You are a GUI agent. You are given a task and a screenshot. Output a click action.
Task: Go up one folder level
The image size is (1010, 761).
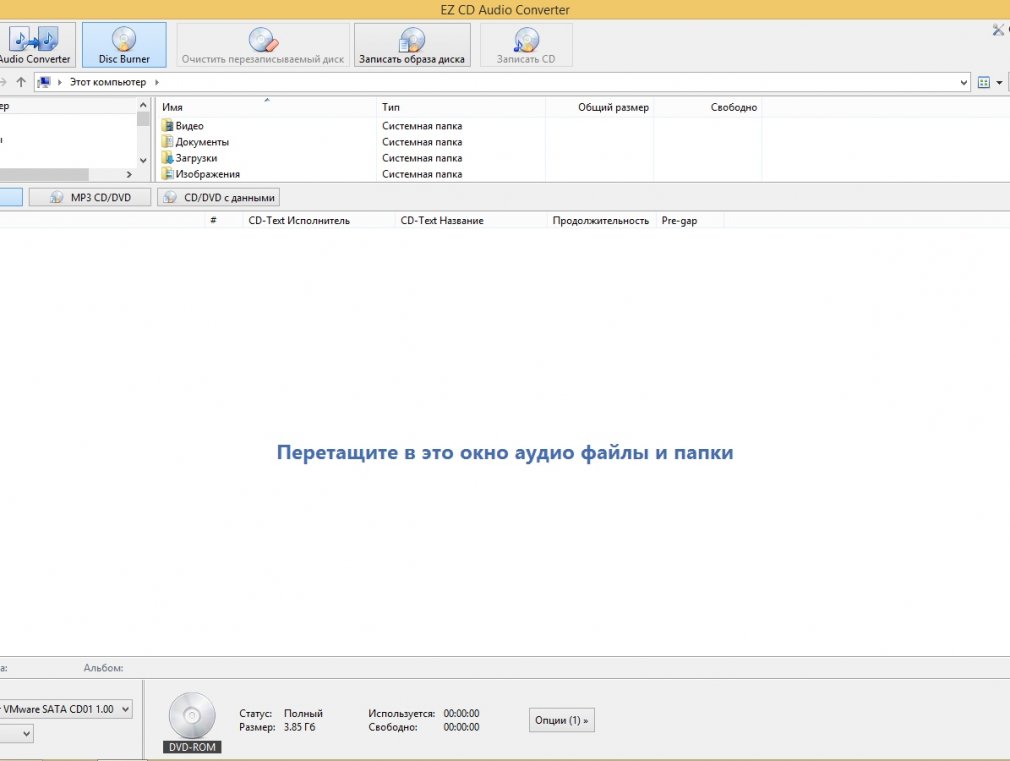click(x=21, y=82)
